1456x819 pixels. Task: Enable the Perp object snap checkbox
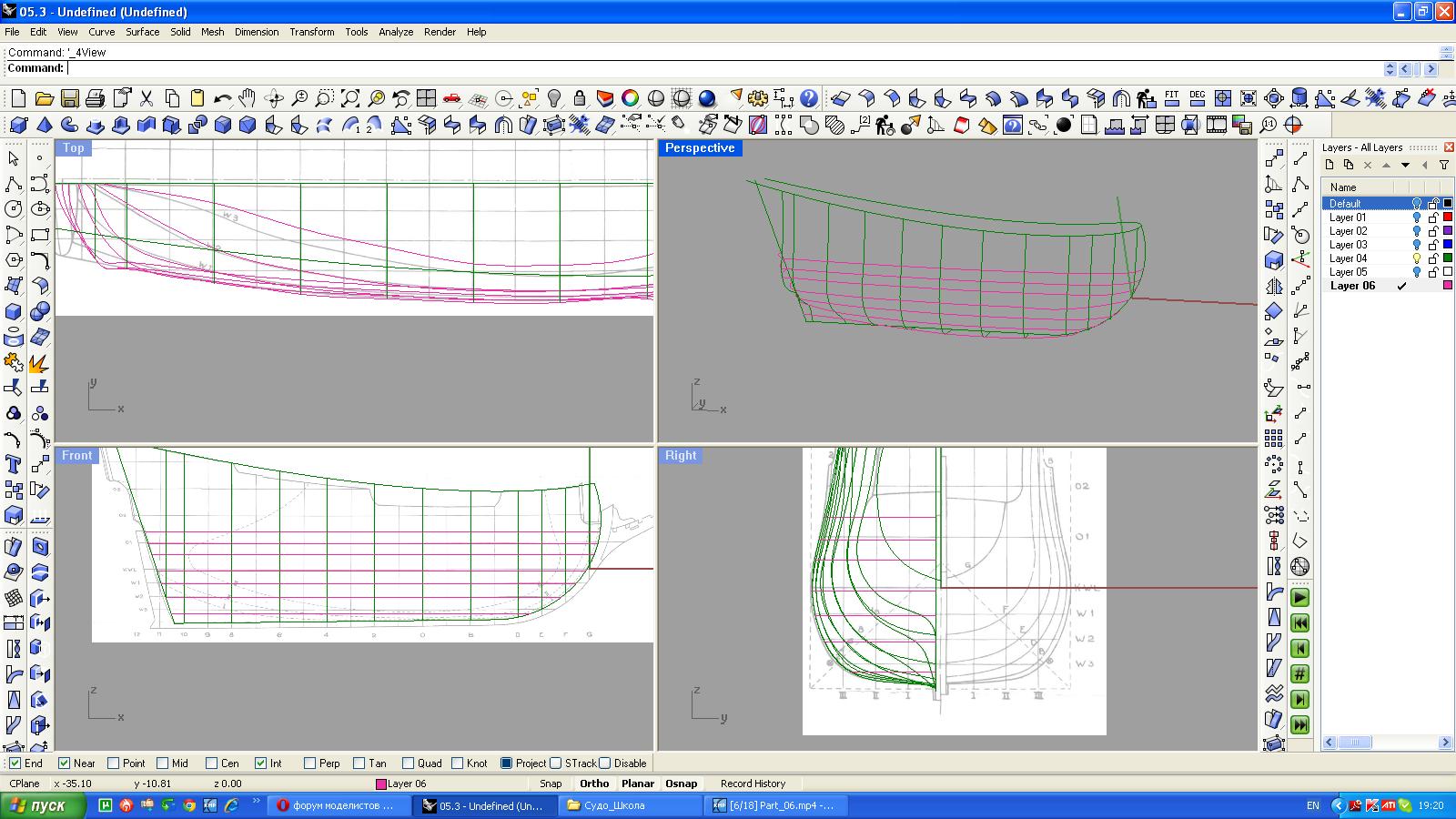310,763
